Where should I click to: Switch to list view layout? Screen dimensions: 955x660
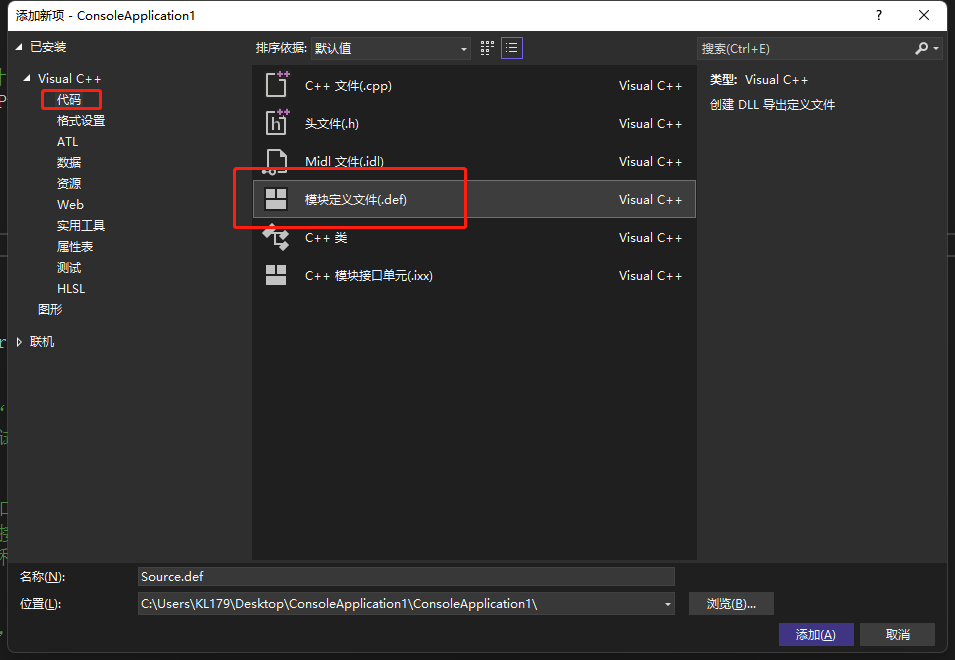click(511, 48)
